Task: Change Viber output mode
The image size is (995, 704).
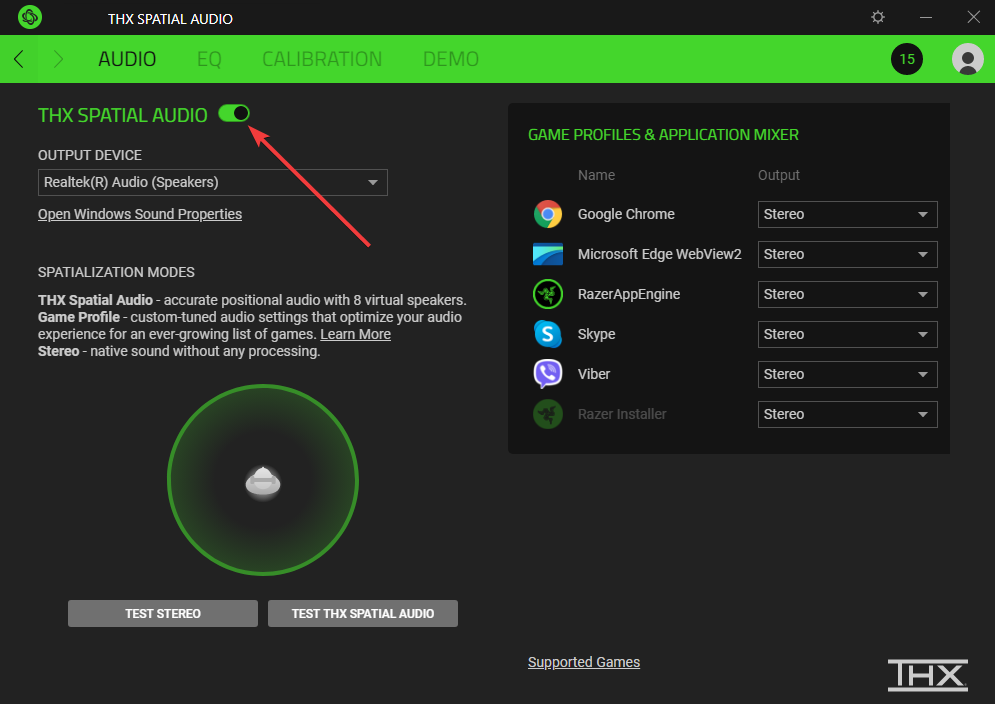Action: pos(847,375)
